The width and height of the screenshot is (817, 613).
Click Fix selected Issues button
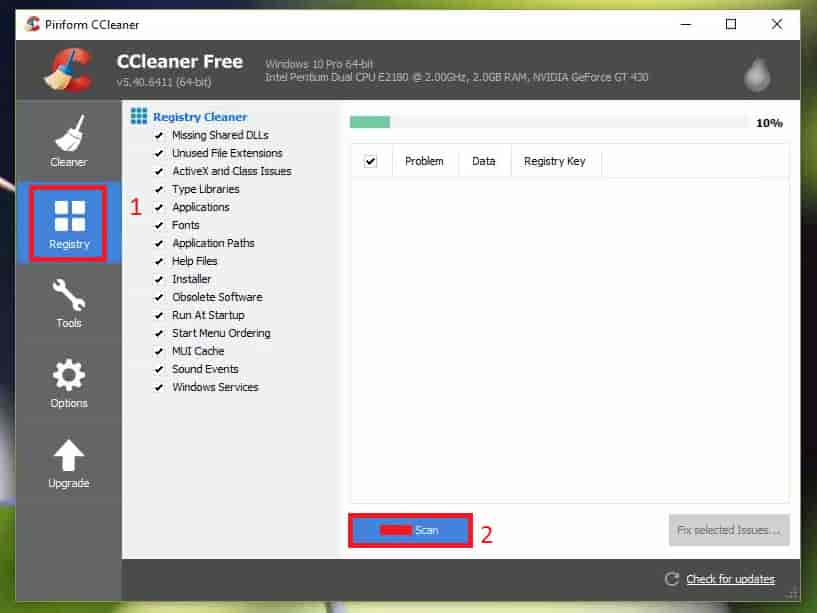click(x=729, y=530)
